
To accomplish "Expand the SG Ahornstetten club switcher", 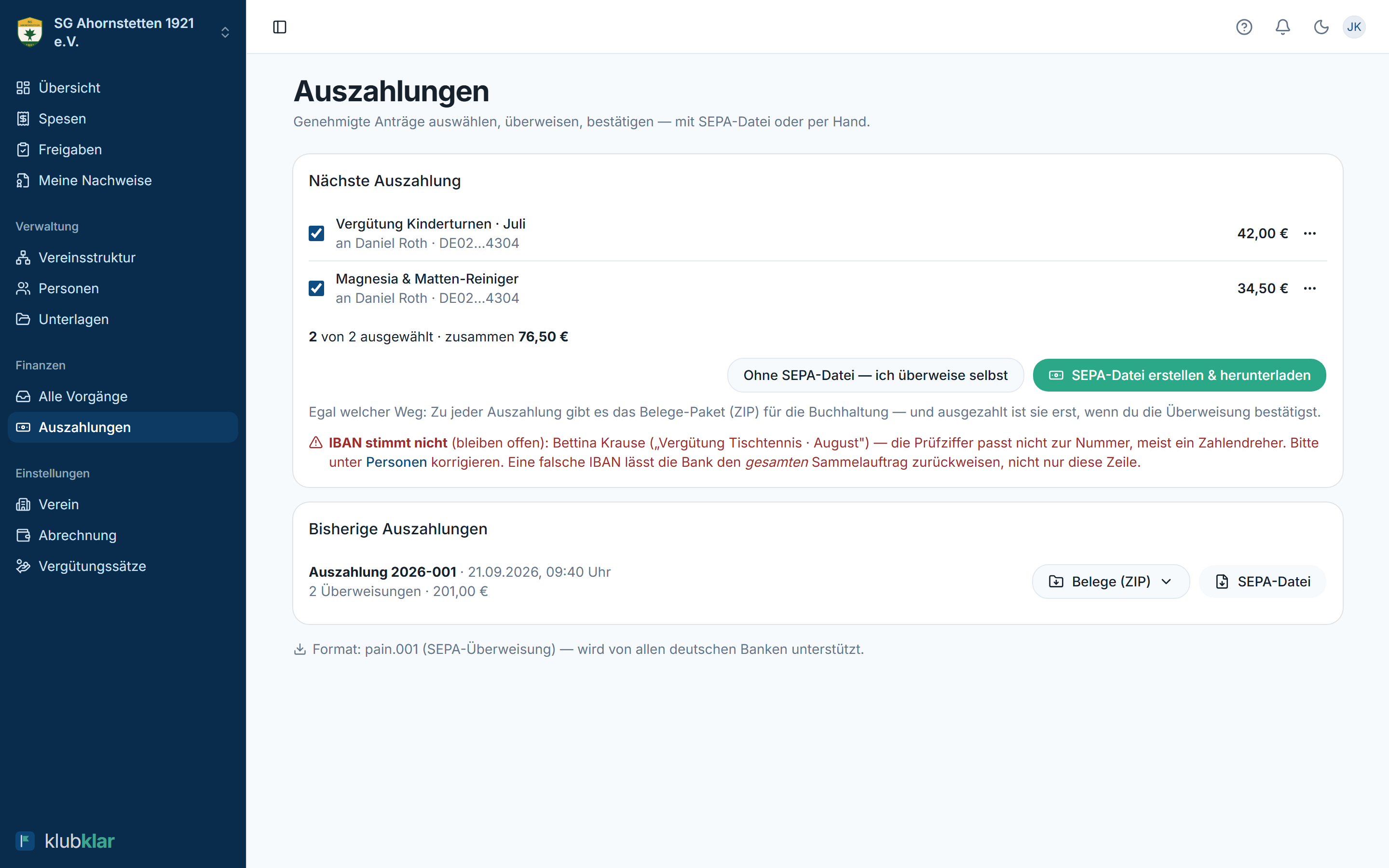I will 225,33.
